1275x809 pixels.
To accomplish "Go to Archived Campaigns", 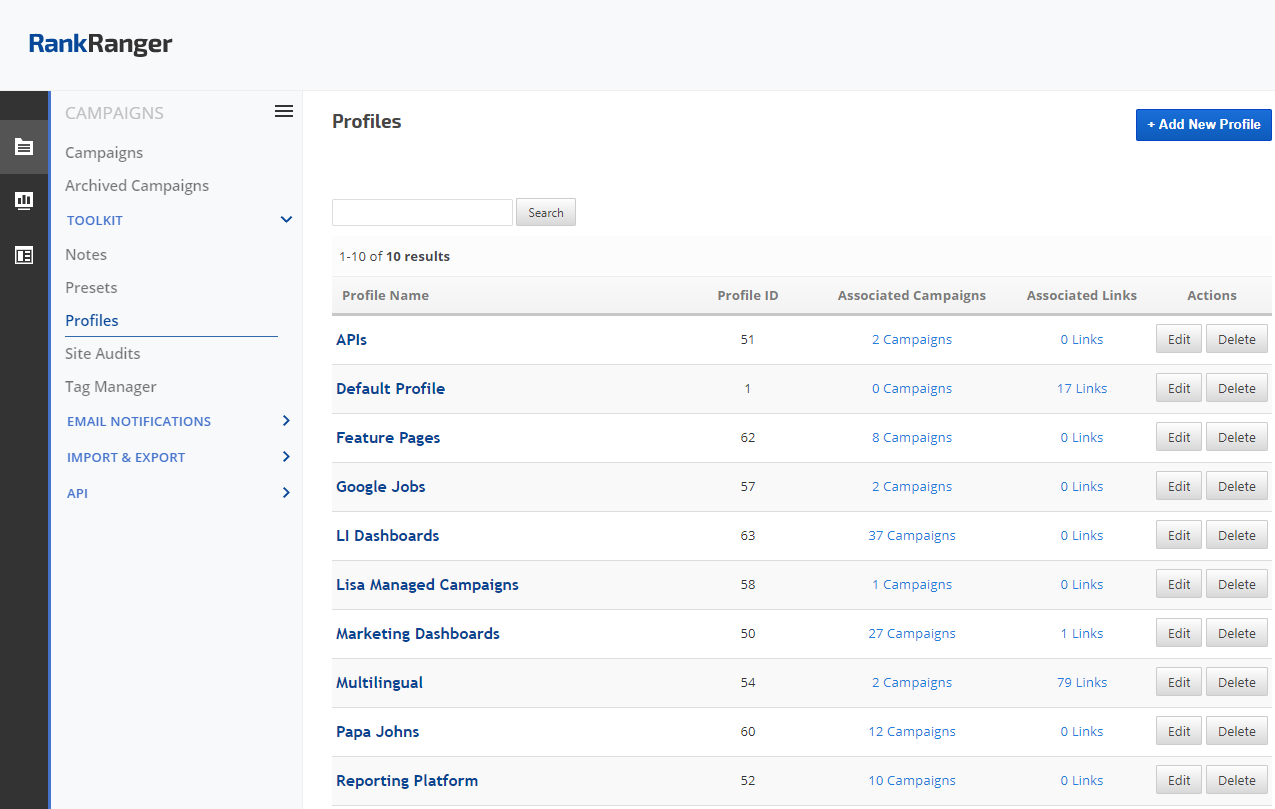I will point(137,186).
